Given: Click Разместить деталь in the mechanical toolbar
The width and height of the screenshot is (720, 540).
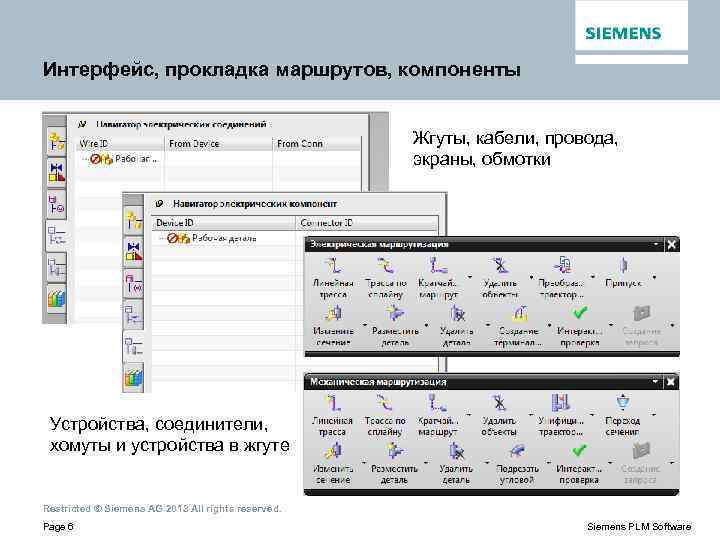Looking at the screenshot, I should click(x=394, y=464).
